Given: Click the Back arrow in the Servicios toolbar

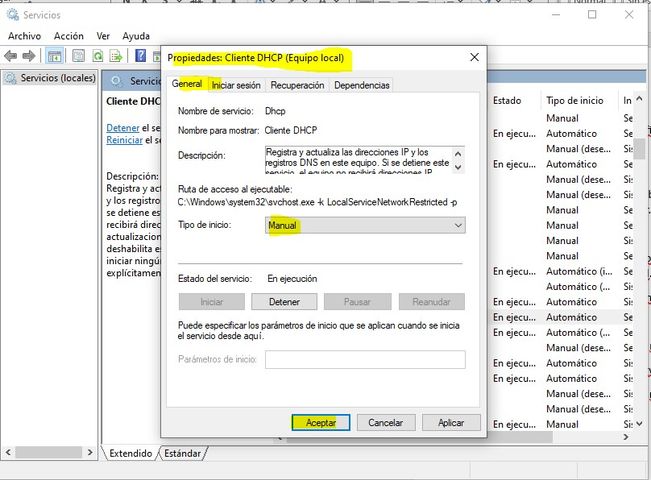Looking at the screenshot, I should point(11,56).
